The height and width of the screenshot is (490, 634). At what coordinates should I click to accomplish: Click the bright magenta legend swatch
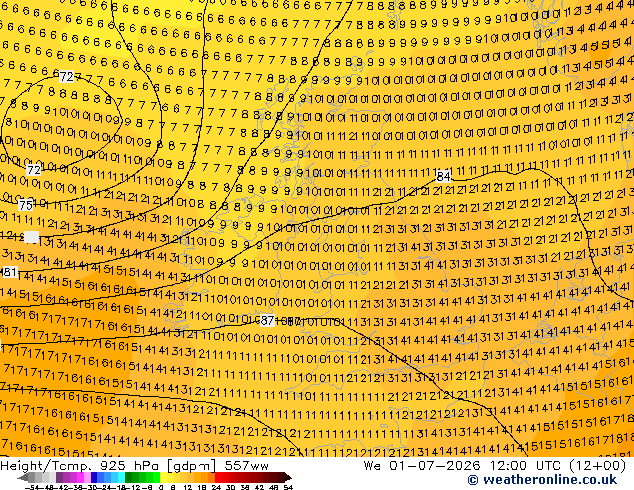coord(80,478)
